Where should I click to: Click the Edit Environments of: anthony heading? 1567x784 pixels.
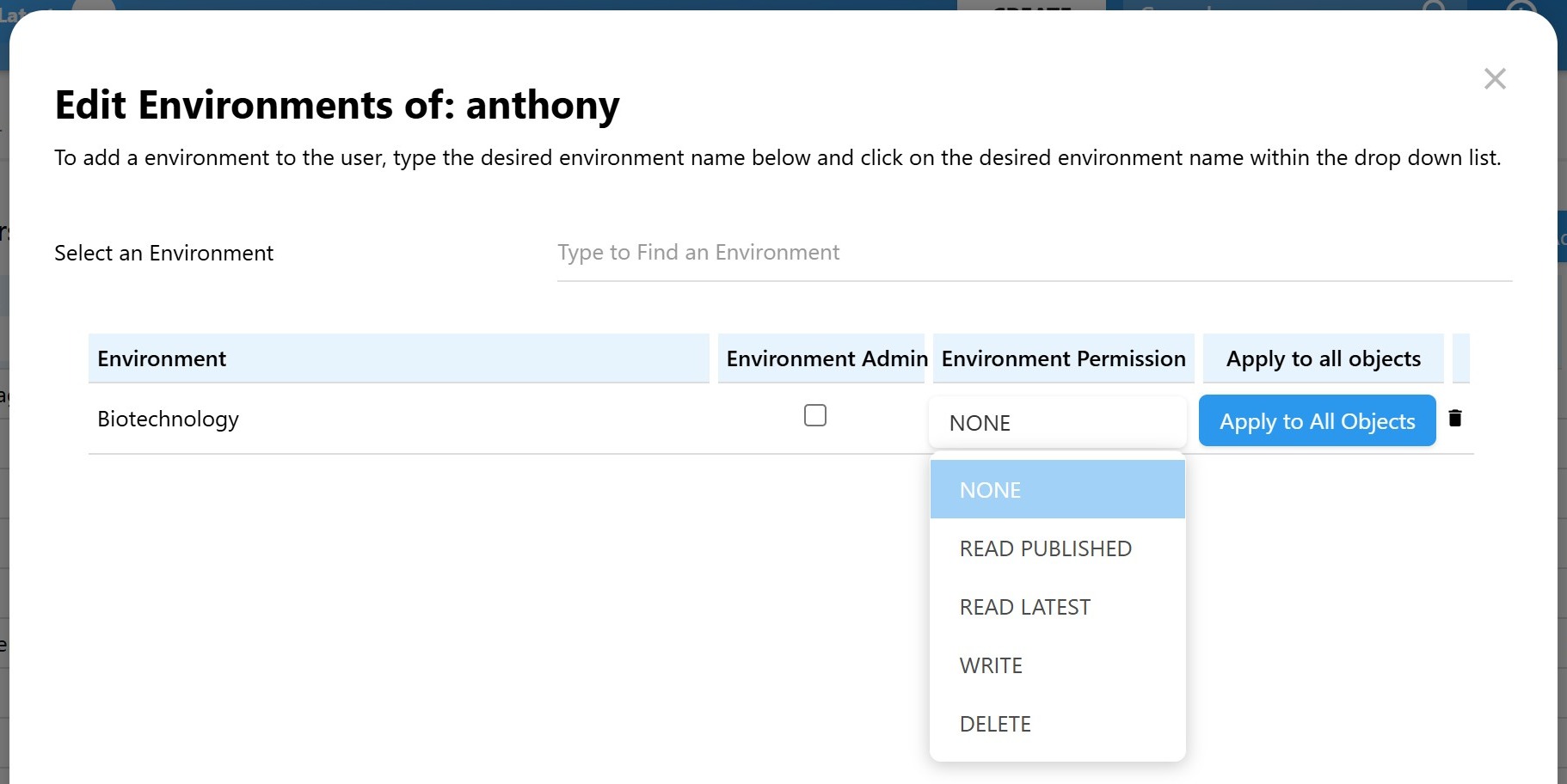337,106
